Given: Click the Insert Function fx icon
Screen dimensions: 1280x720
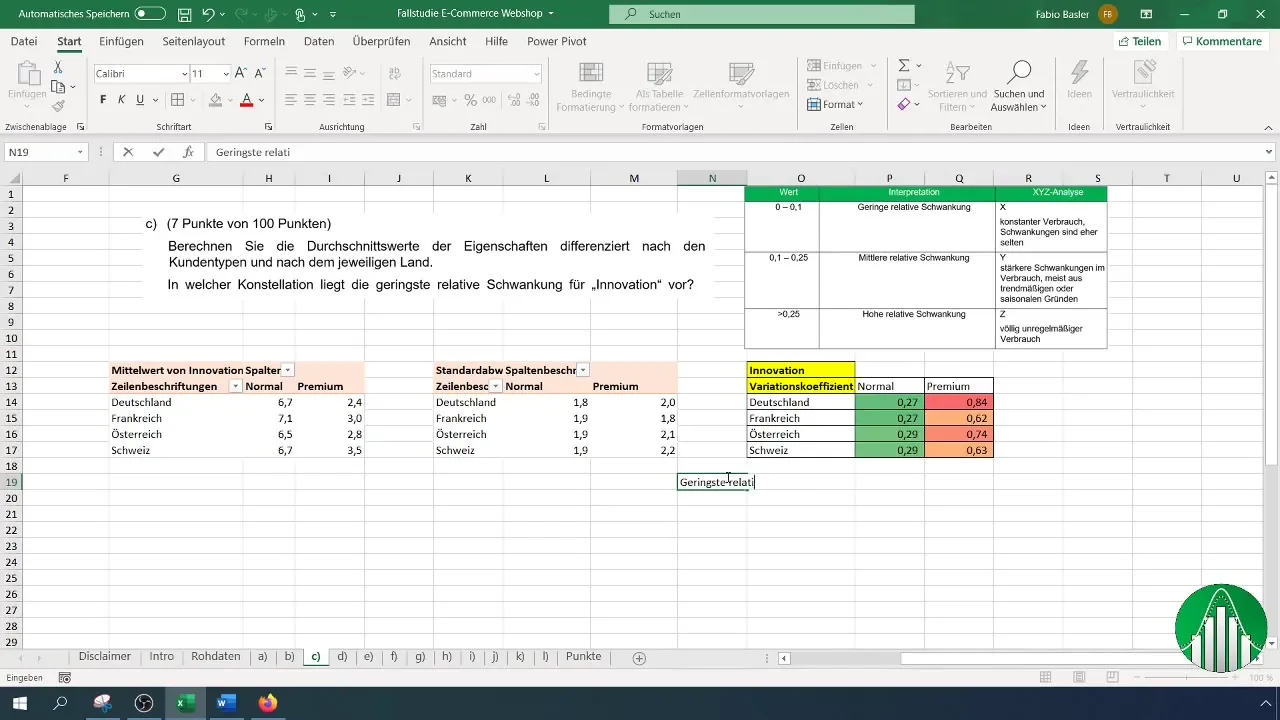Looking at the screenshot, I should (x=188, y=152).
